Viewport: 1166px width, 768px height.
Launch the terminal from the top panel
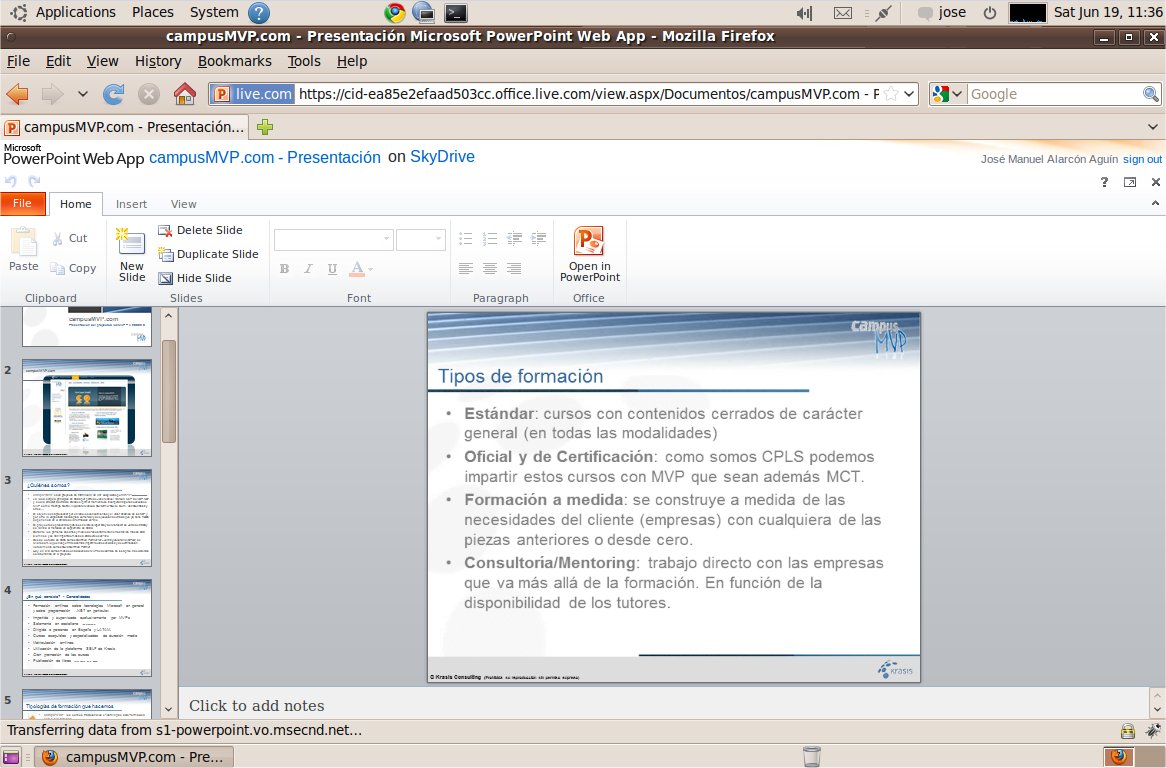pos(455,12)
